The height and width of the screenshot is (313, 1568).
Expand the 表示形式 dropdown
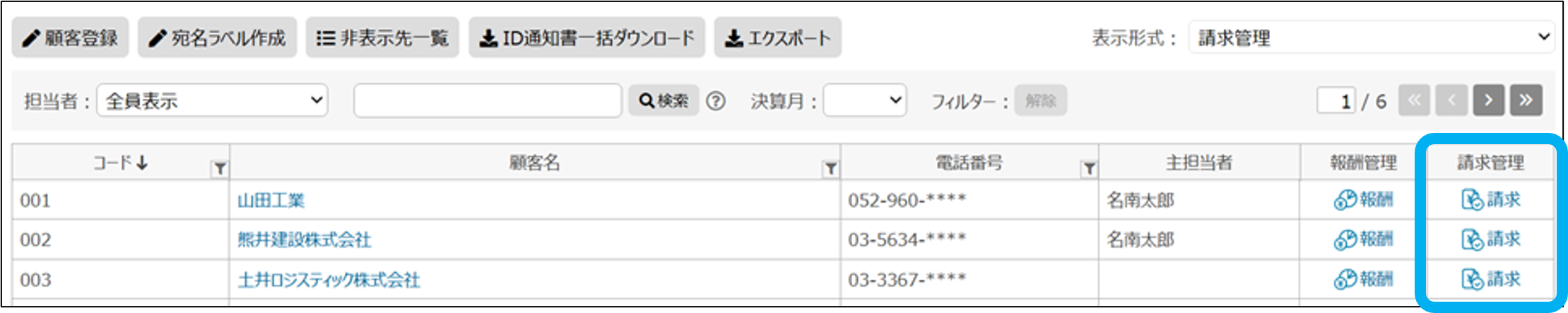coord(1371,37)
